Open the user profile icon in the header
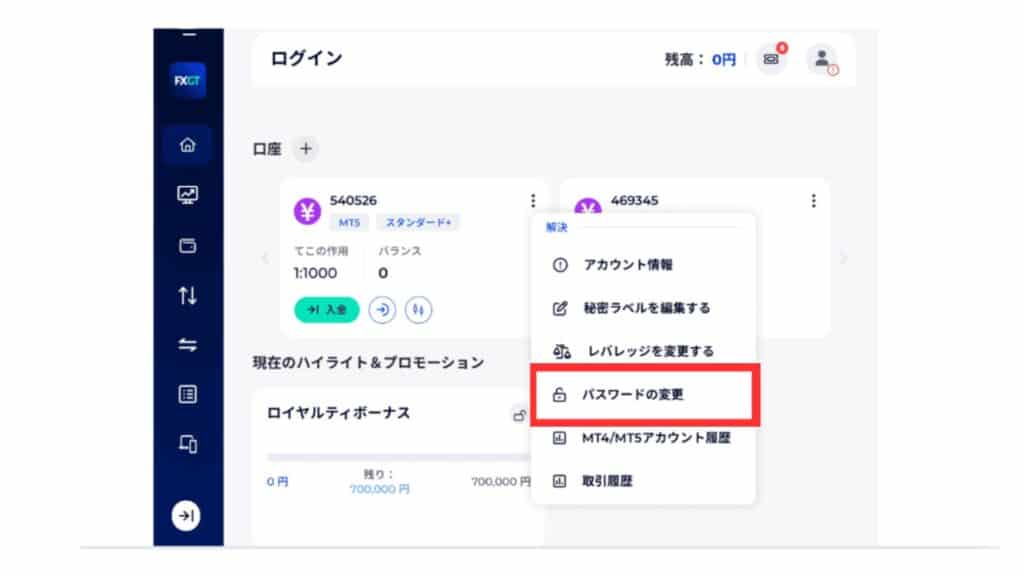Screen dimensions: 1024x576 pos(822,59)
